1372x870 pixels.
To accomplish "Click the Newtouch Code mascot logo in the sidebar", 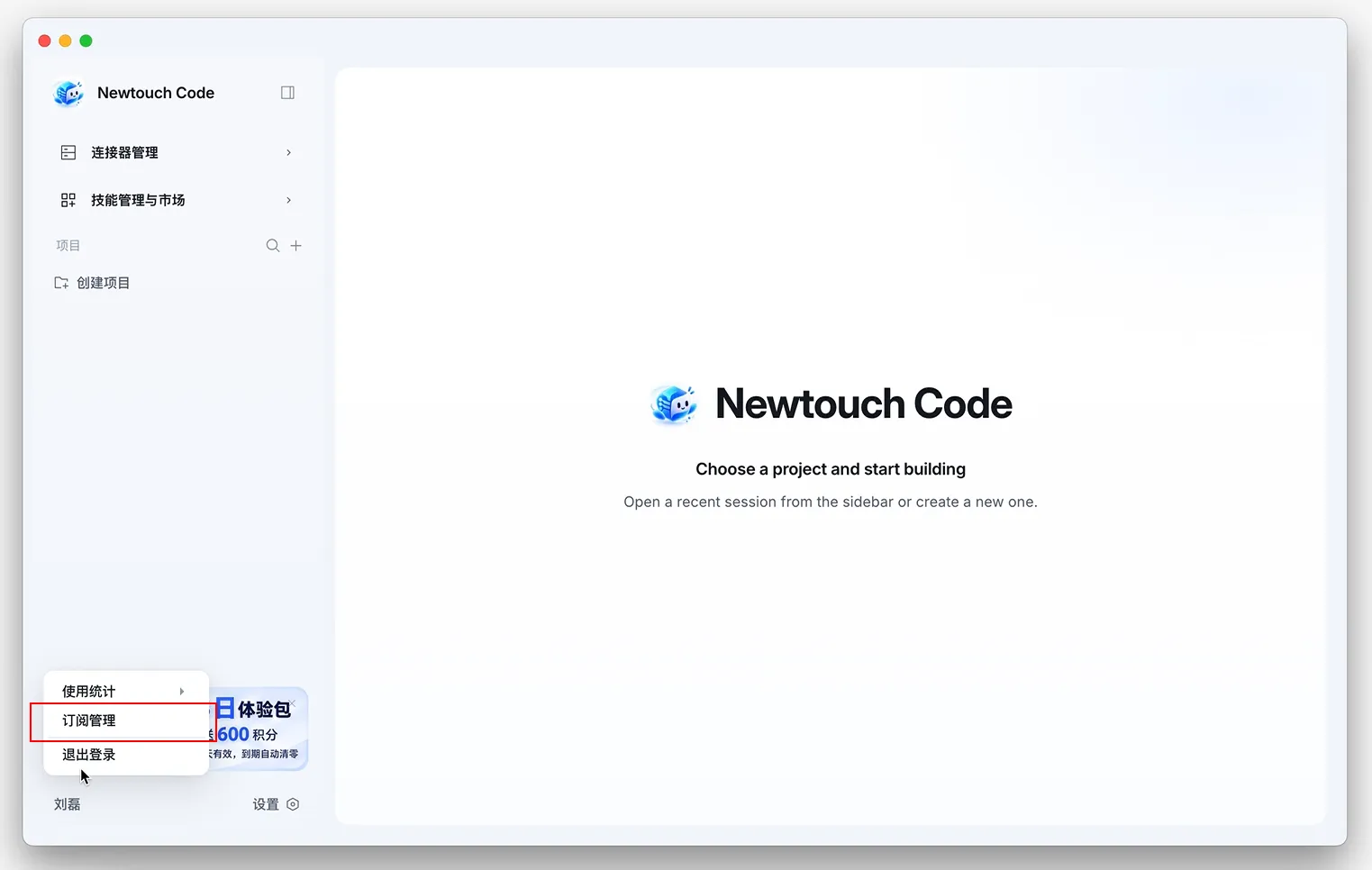I will coord(68,93).
